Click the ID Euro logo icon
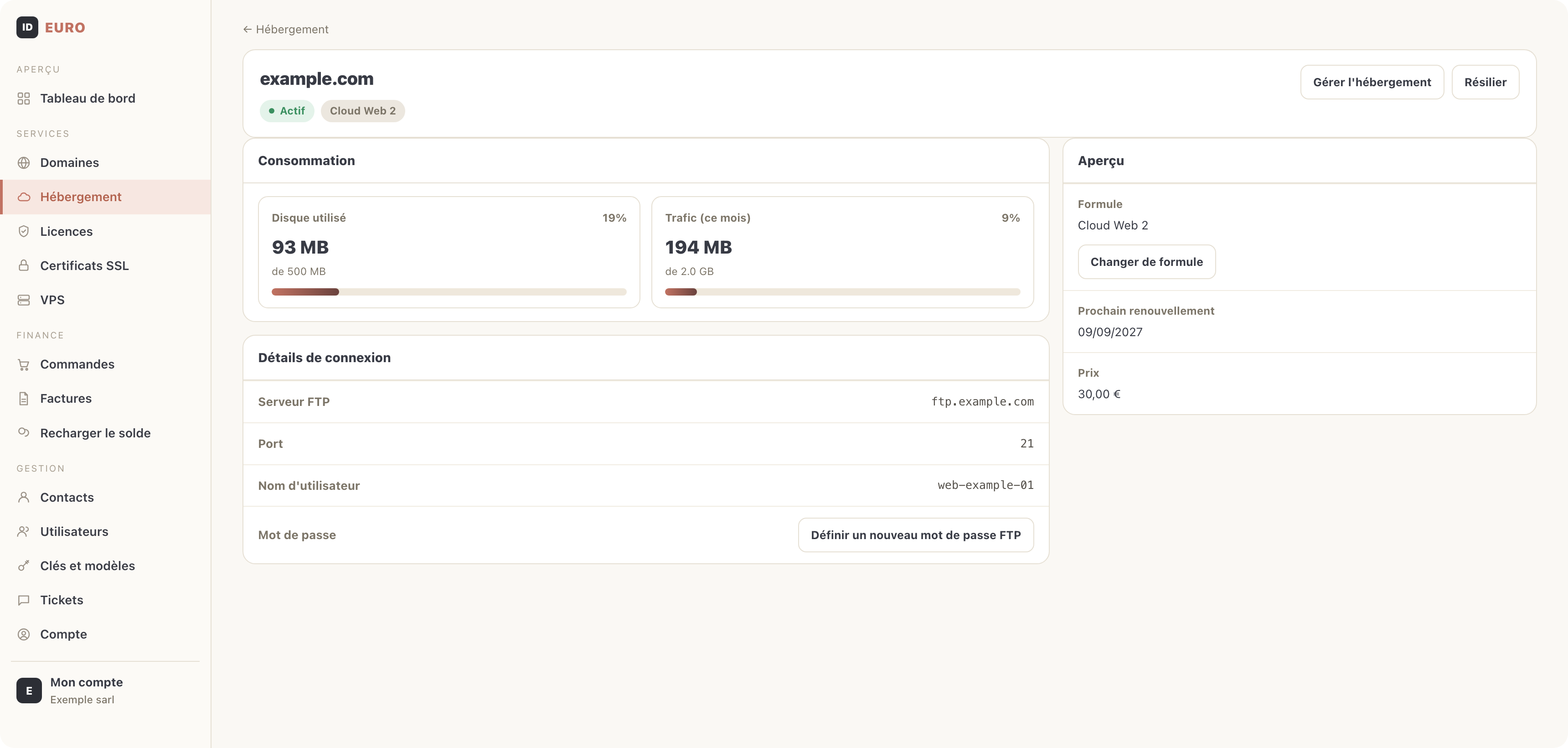The width and height of the screenshot is (1568, 748). (x=27, y=27)
